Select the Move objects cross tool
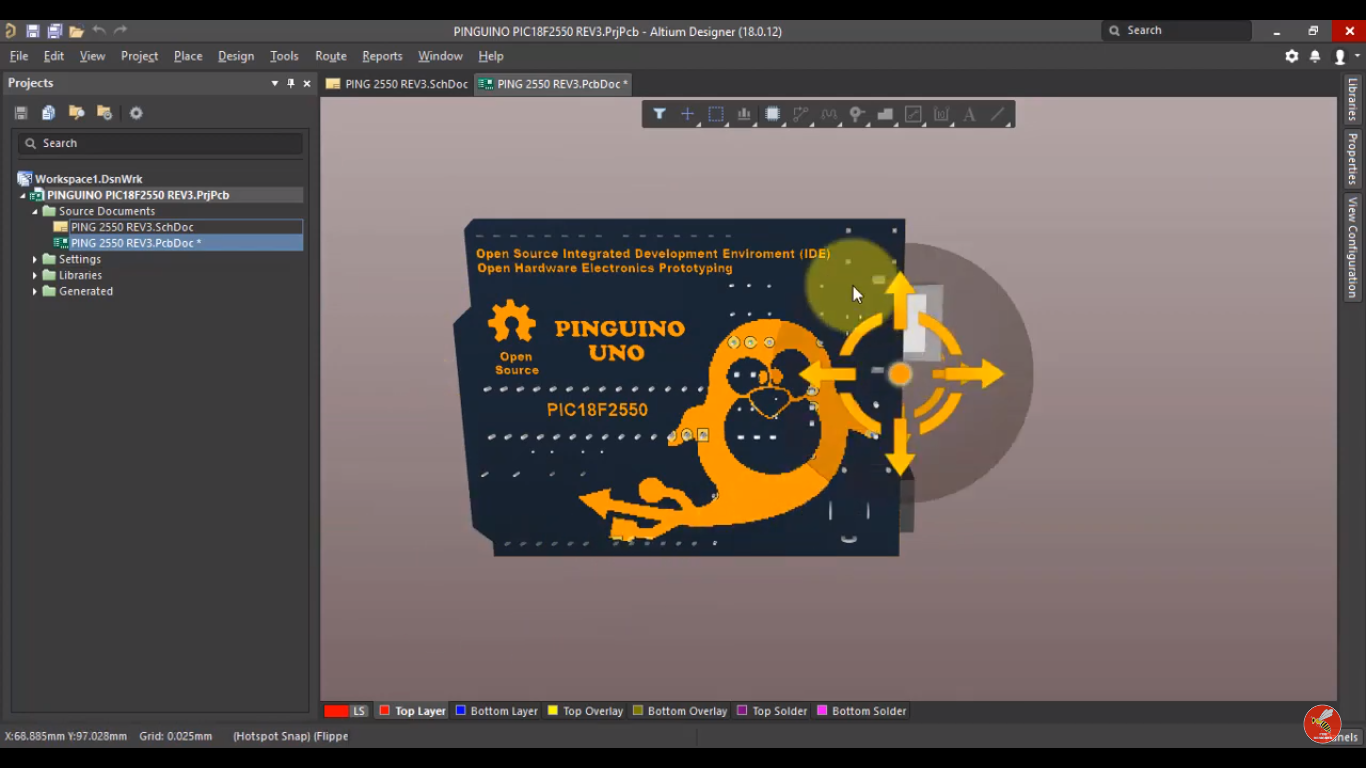 click(687, 114)
